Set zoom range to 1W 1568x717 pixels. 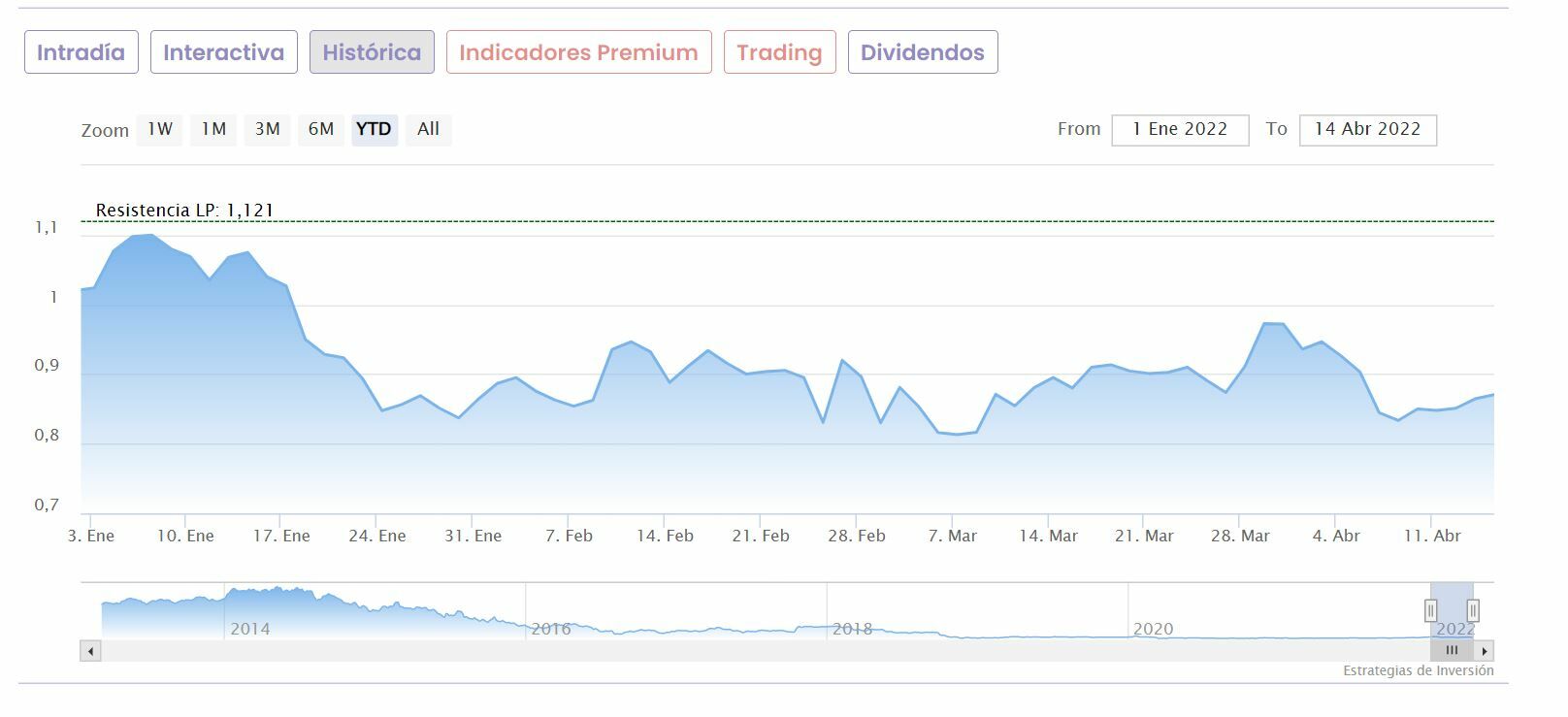click(160, 129)
